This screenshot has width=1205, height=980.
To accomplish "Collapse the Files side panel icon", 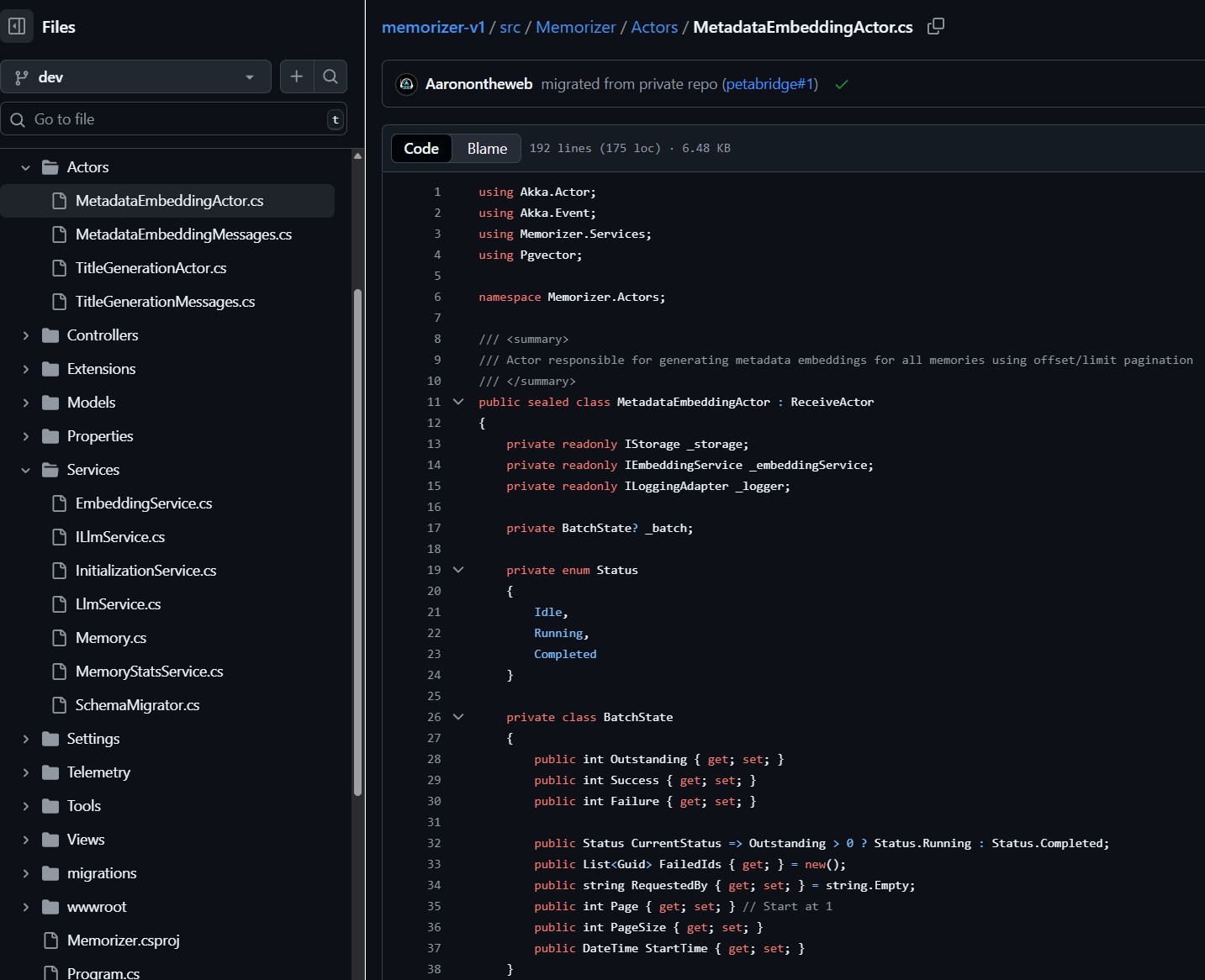I will coord(17,26).
